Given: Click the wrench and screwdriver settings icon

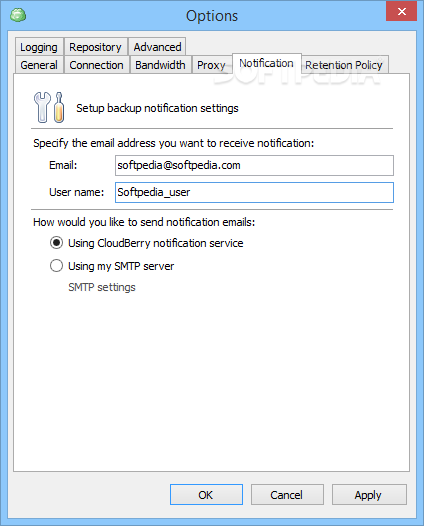Looking at the screenshot, I should (x=49, y=107).
